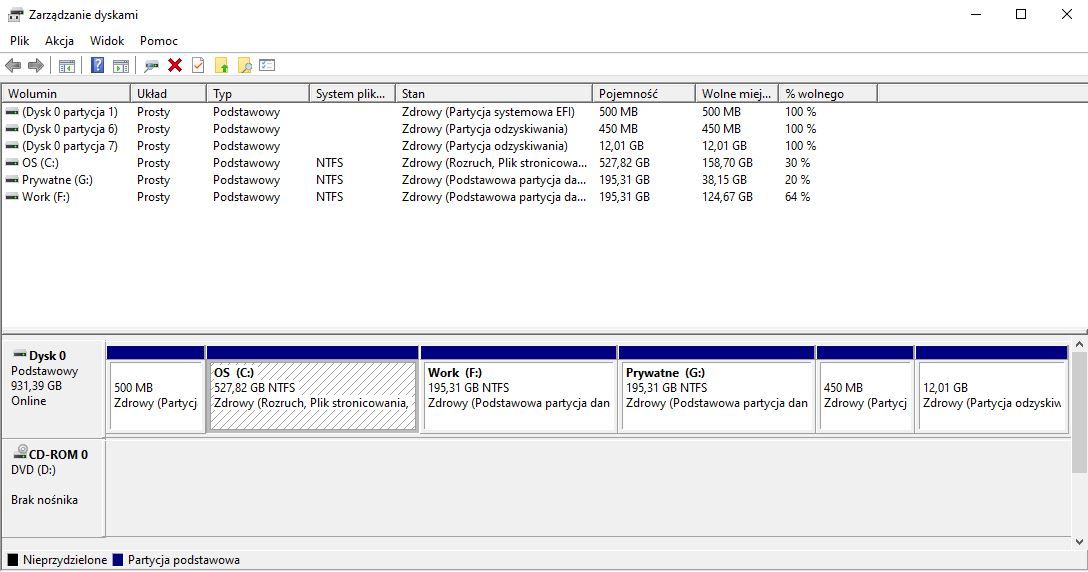Open the Pomoc menu
The width and height of the screenshot is (1088, 572).
pos(159,41)
